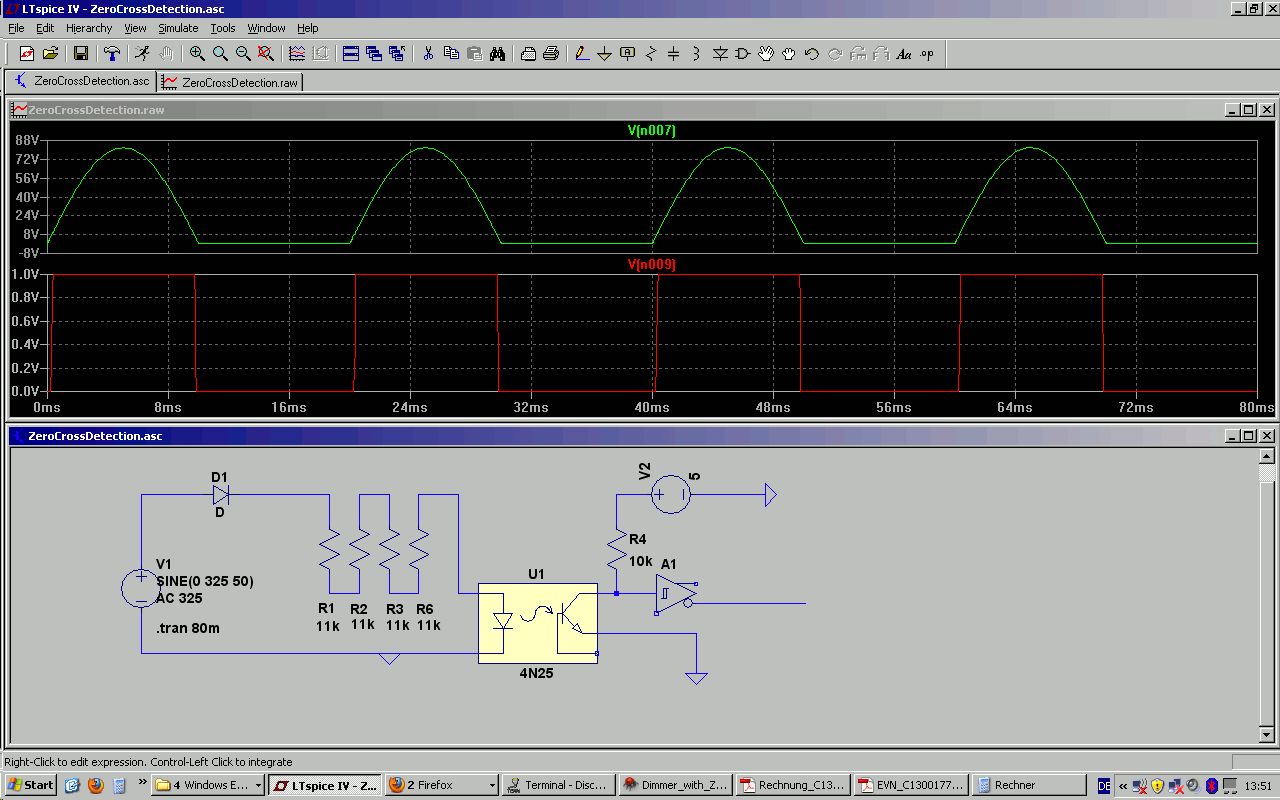Open the Control Panel hammer icon
Viewport: 1280px width, 800px height.
tap(112, 54)
